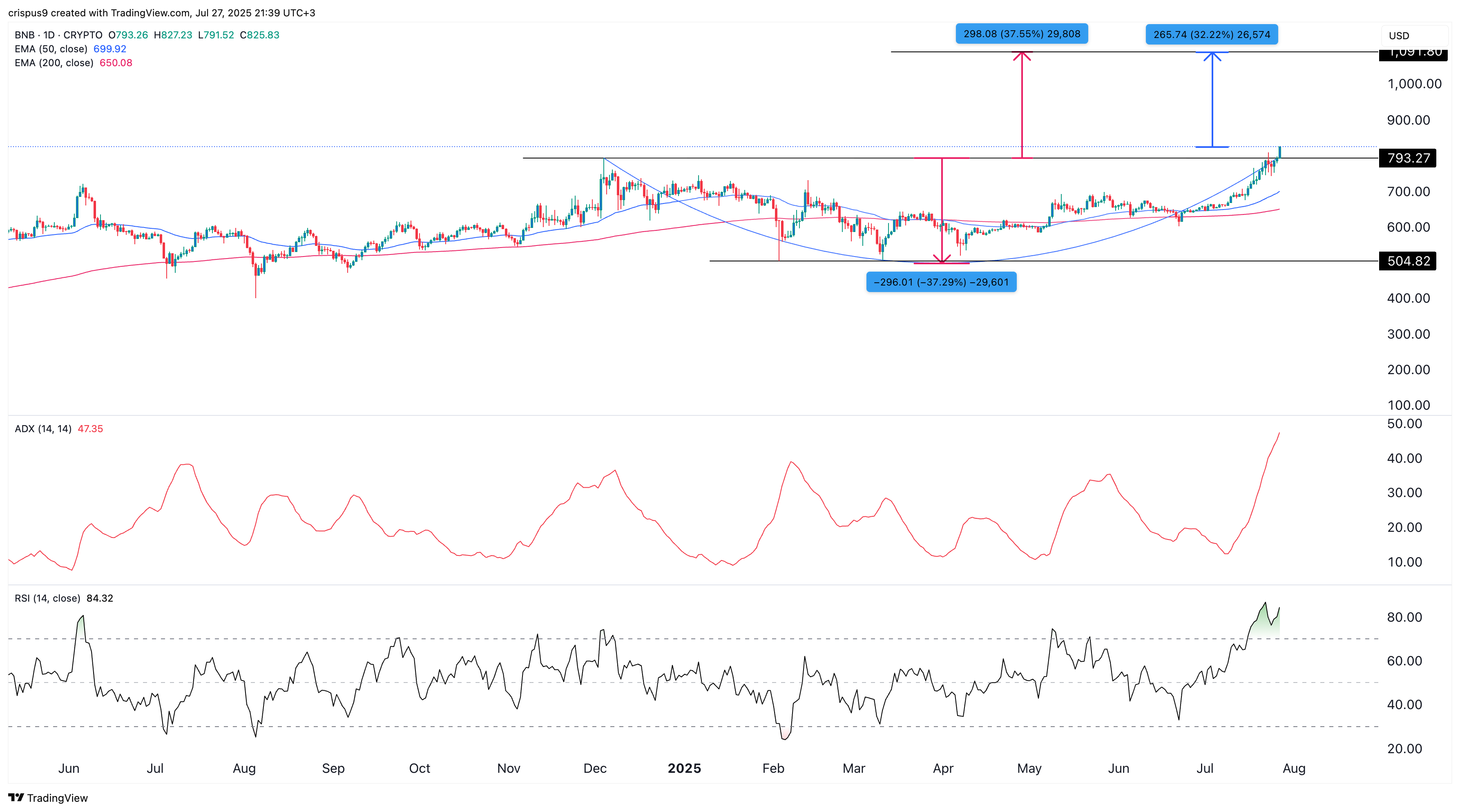Click the Feb label on the time axis
This screenshot has width=1460, height=812.
pos(773,768)
